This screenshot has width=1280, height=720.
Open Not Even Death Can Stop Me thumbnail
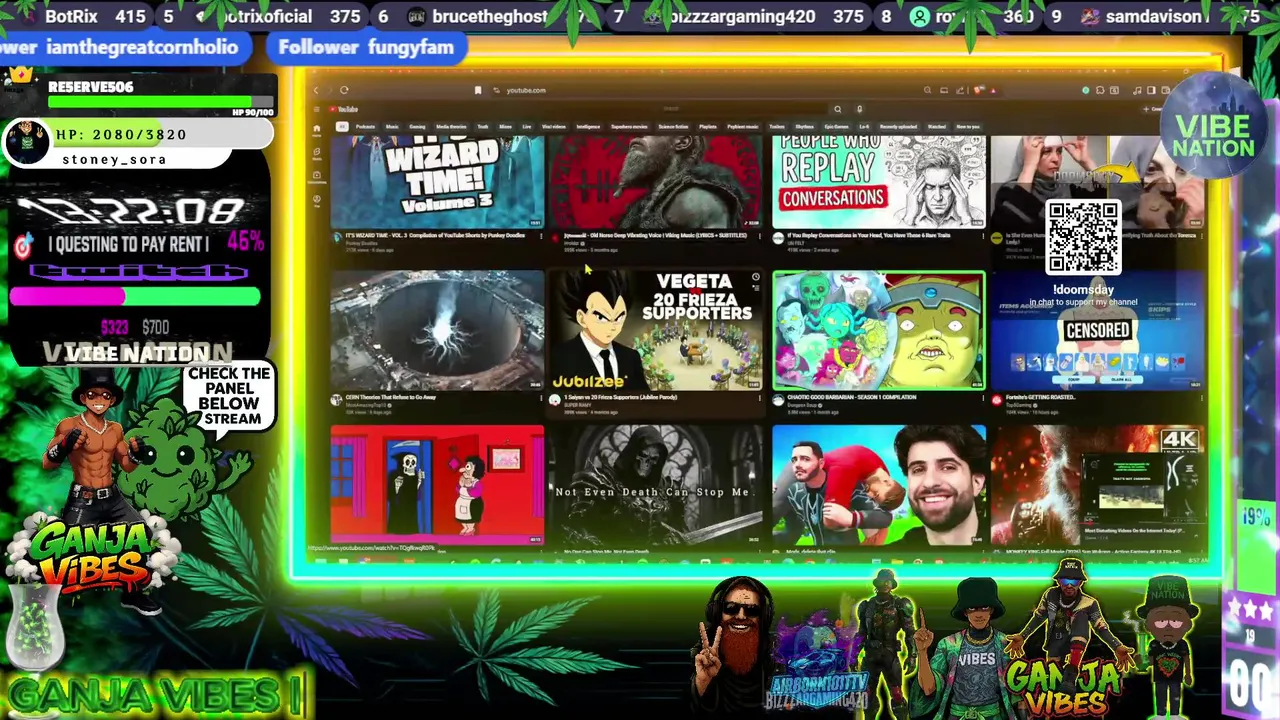pyautogui.click(x=656, y=485)
